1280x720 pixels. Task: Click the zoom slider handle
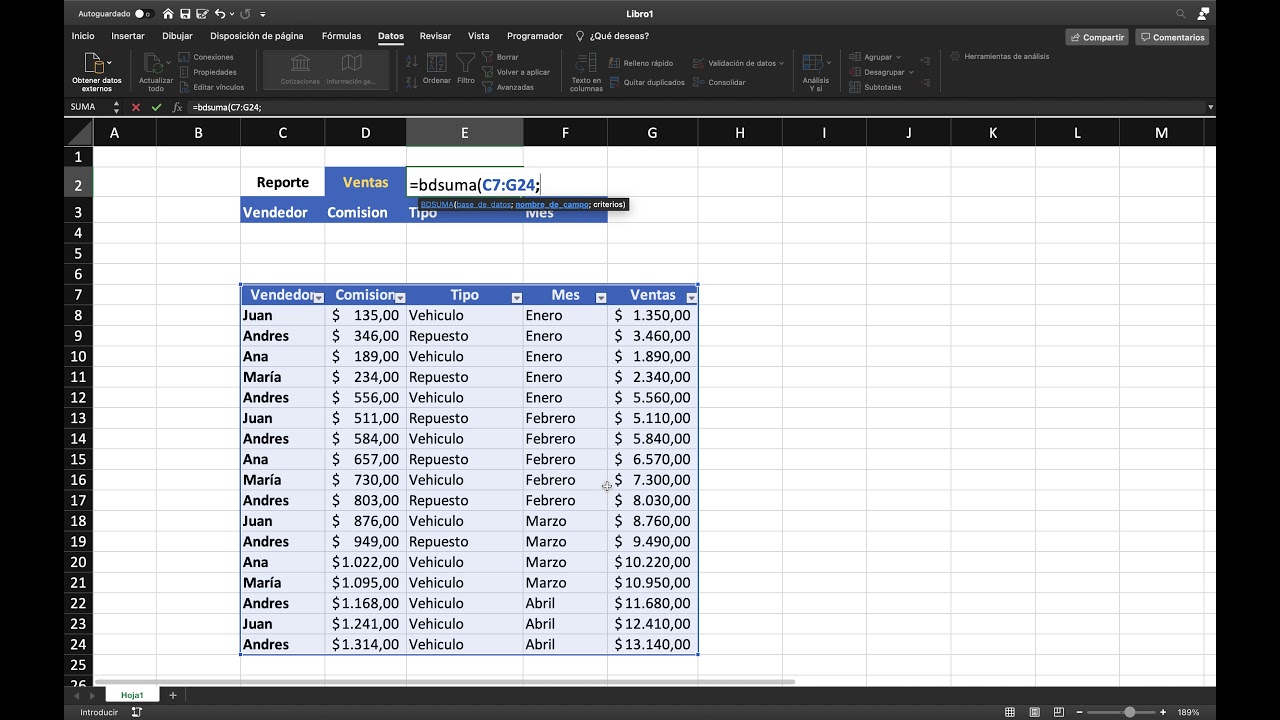1129,712
